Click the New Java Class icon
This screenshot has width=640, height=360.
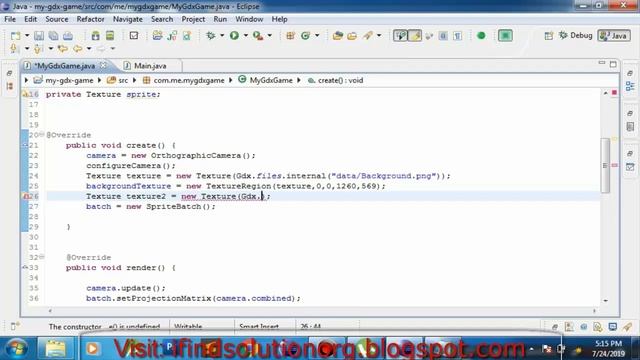click(305, 36)
